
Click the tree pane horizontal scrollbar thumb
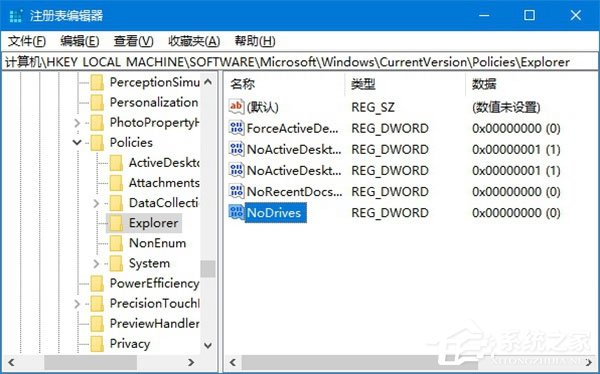coord(90,362)
